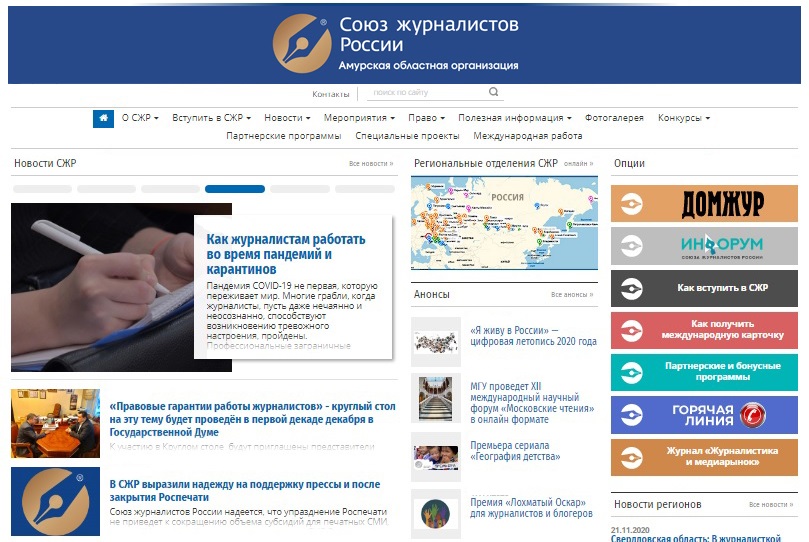
Task: Click the round table meeting thumbnail
Action: point(55,423)
